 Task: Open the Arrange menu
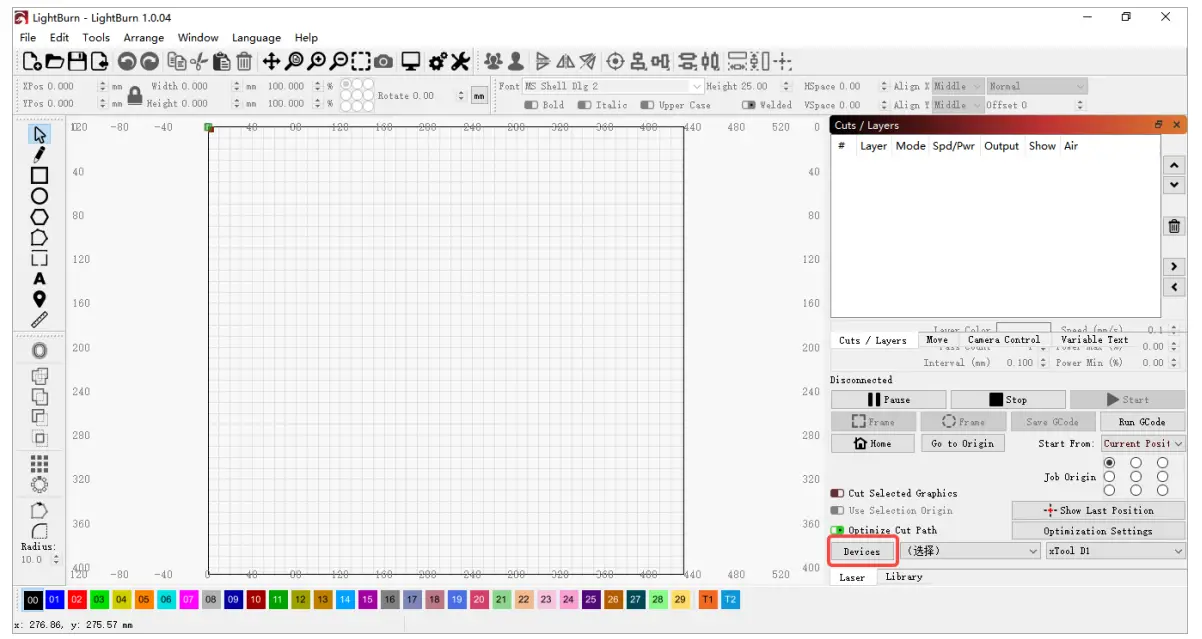(x=143, y=38)
